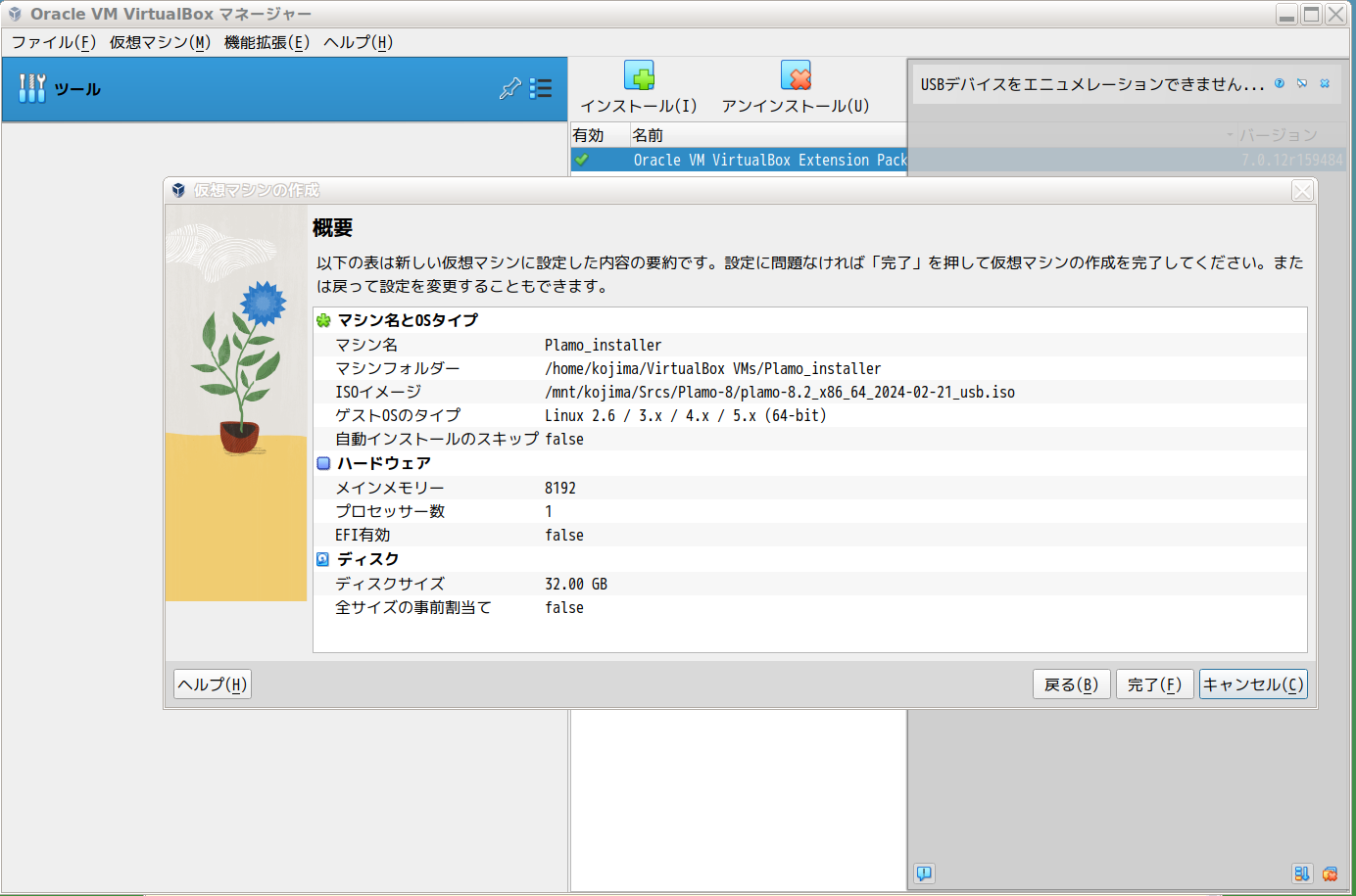Click the EFI有効 row label
1356x896 pixels.
pyautogui.click(x=363, y=535)
